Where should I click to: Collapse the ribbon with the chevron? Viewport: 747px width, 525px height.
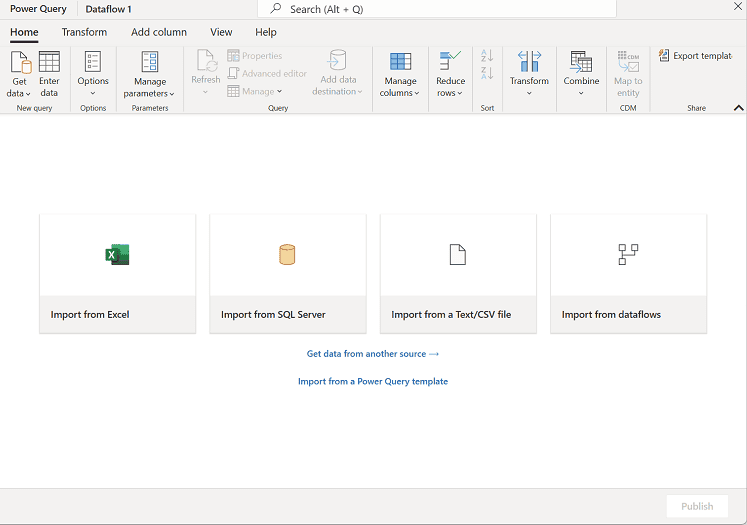tap(738, 108)
